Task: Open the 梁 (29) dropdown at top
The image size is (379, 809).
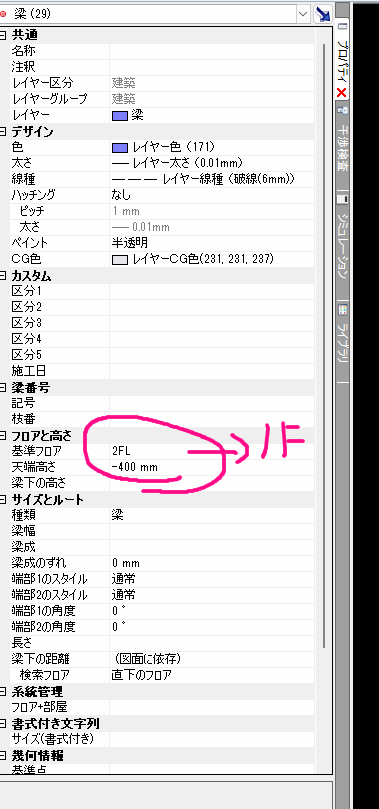Action: click(303, 14)
